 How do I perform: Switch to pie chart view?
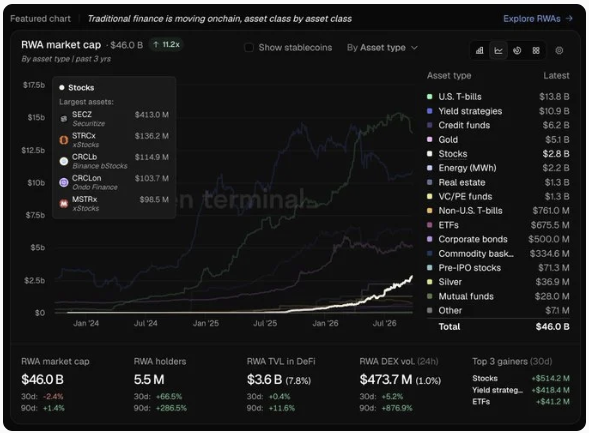pos(517,50)
